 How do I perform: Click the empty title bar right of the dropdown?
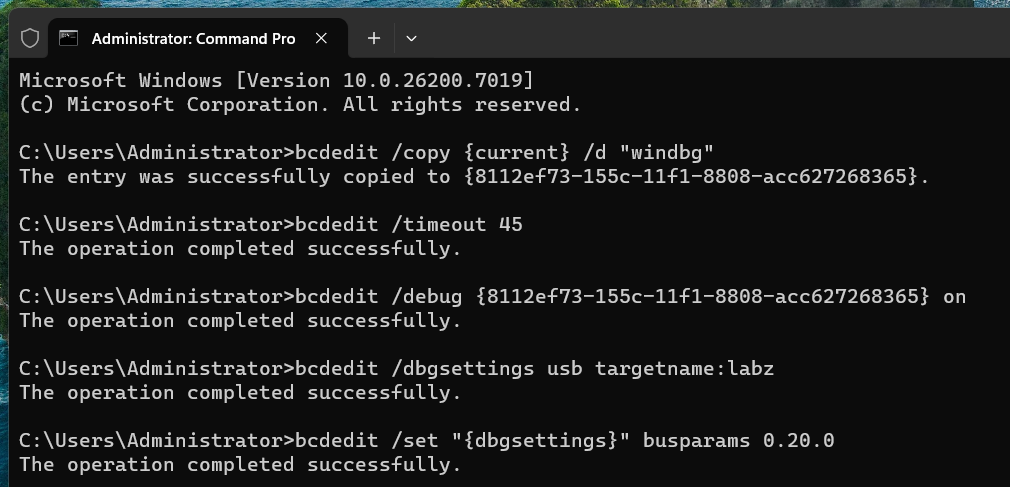[x=700, y=38]
